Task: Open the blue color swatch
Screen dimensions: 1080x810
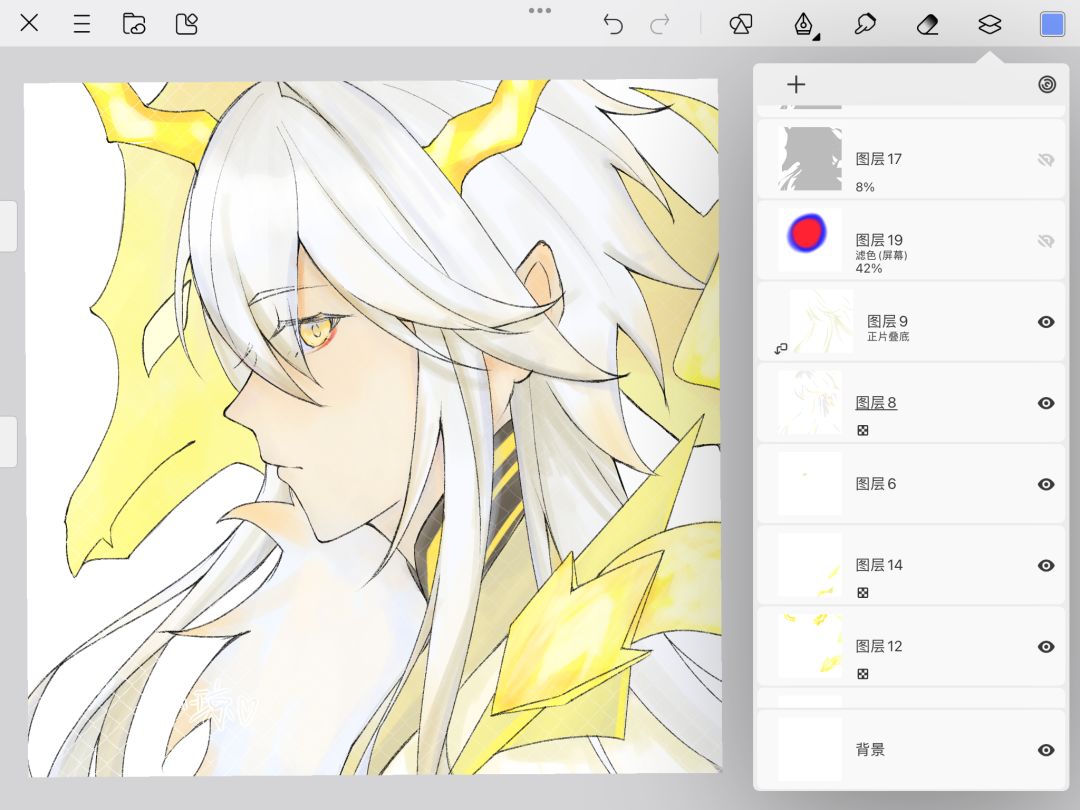Action: pyautogui.click(x=1052, y=25)
